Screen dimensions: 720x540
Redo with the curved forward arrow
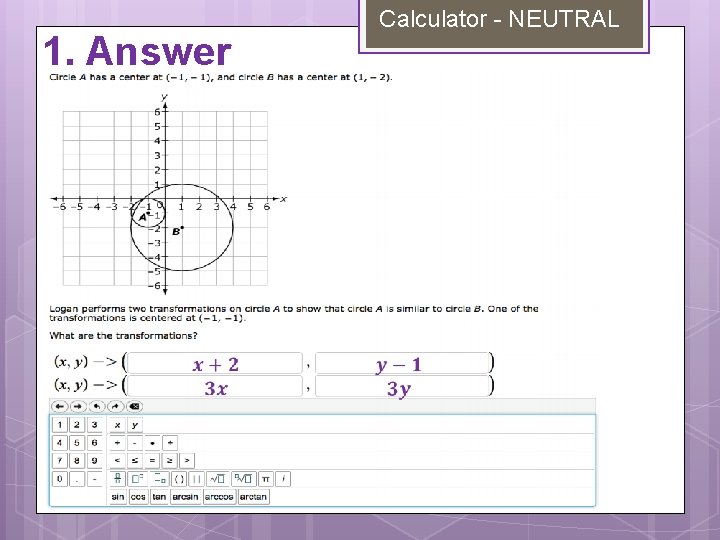tap(115, 406)
